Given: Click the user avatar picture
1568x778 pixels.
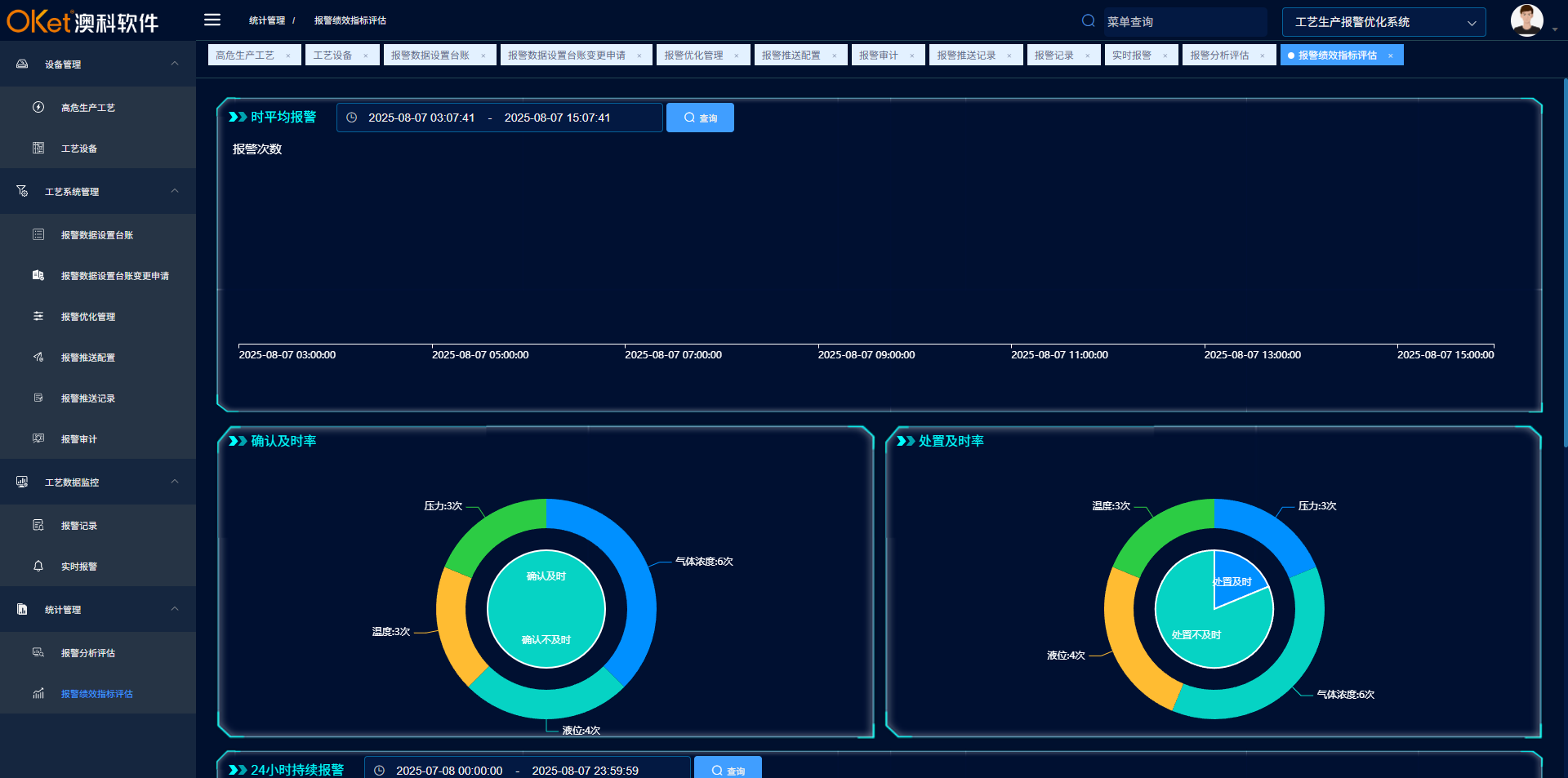Looking at the screenshot, I should (x=1526, y=20).
